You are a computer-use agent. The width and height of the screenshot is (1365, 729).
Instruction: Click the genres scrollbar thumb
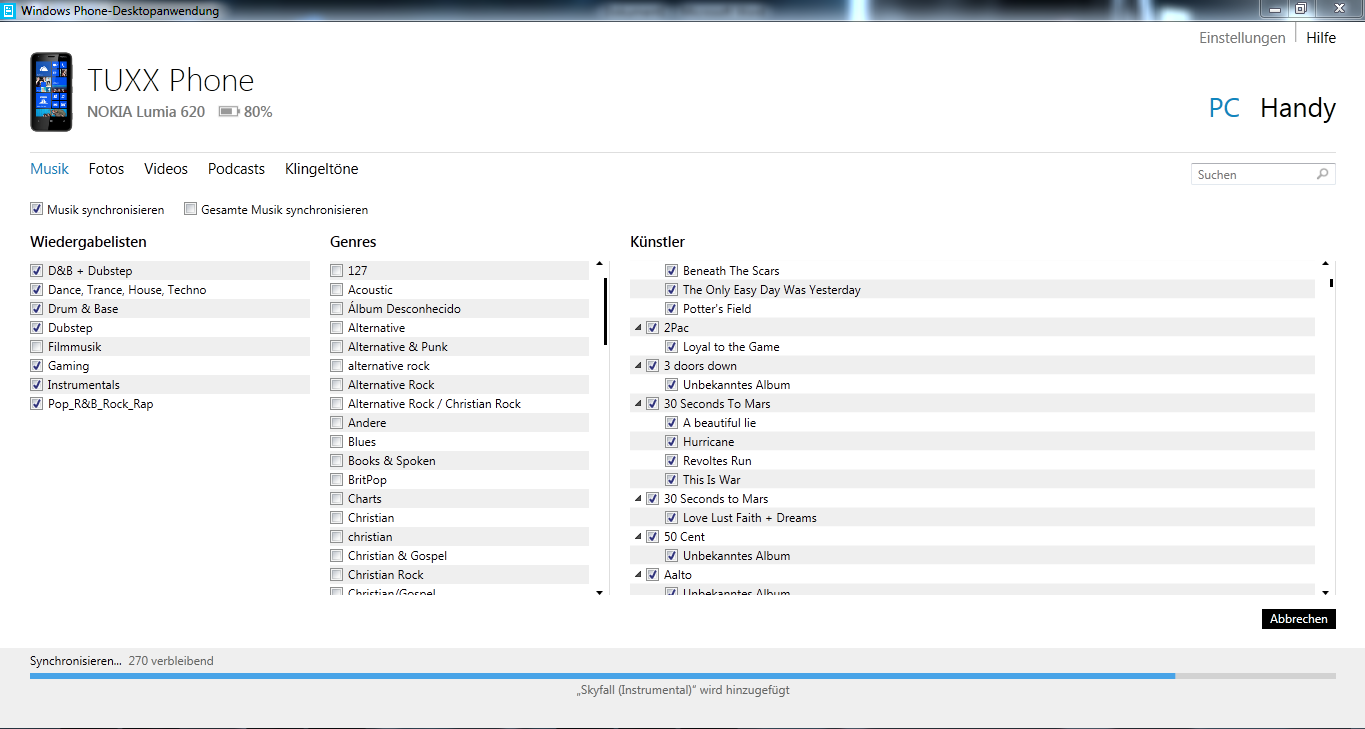point(605,311)
